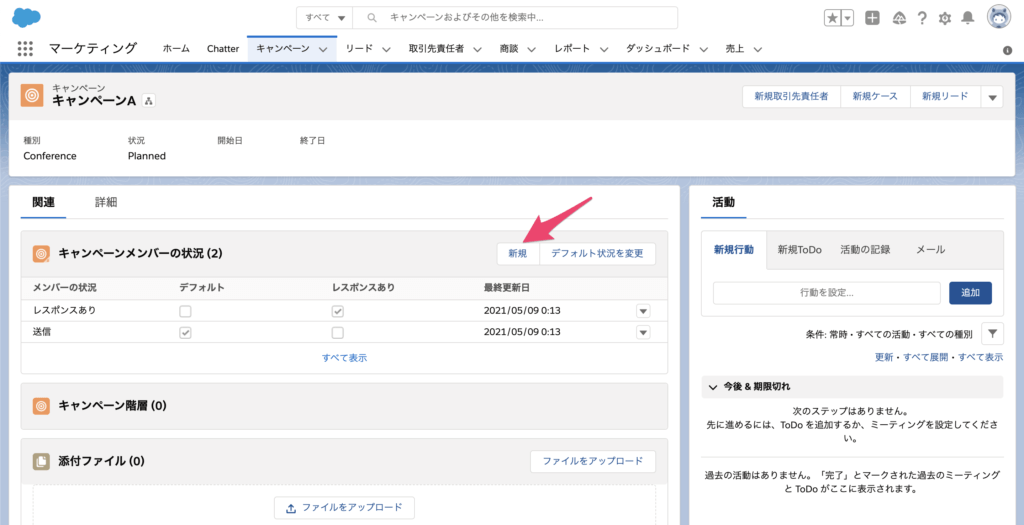The width and height of the screenshot is (1024, 525).
Task: Open the help question mark icon
Action: 921,18
